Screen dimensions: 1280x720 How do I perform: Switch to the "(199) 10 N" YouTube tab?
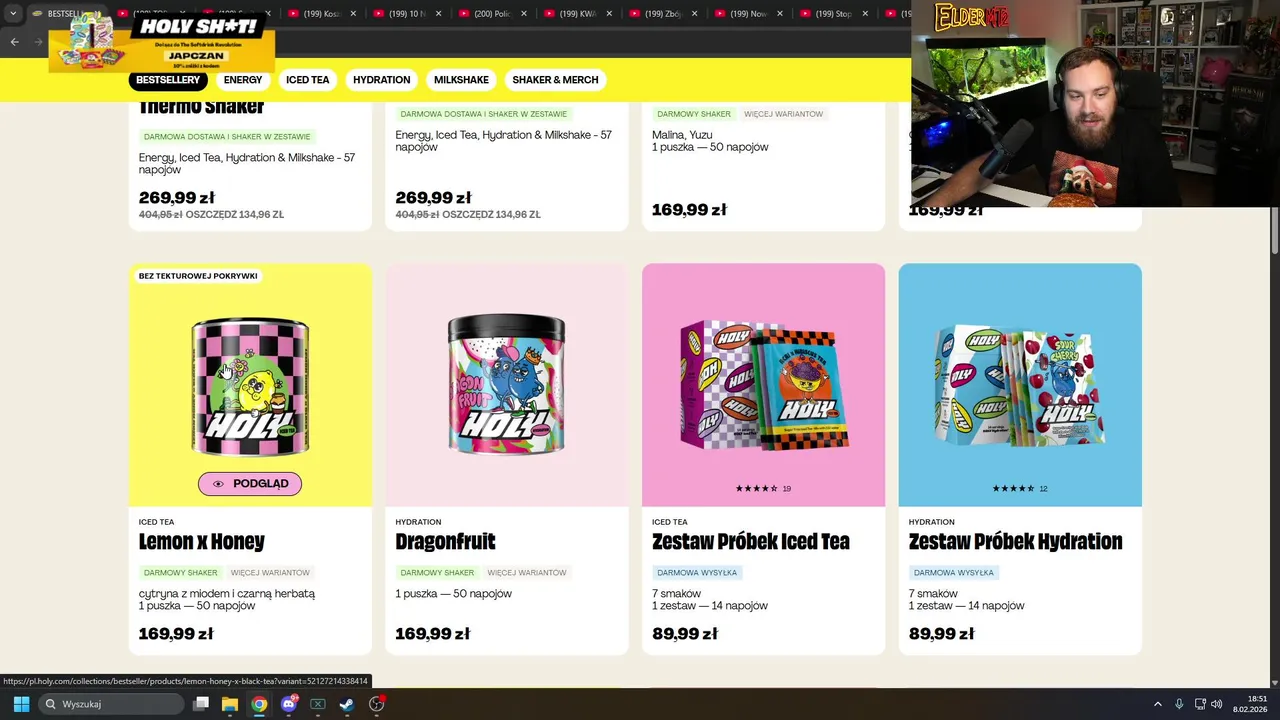coord(407,14)
